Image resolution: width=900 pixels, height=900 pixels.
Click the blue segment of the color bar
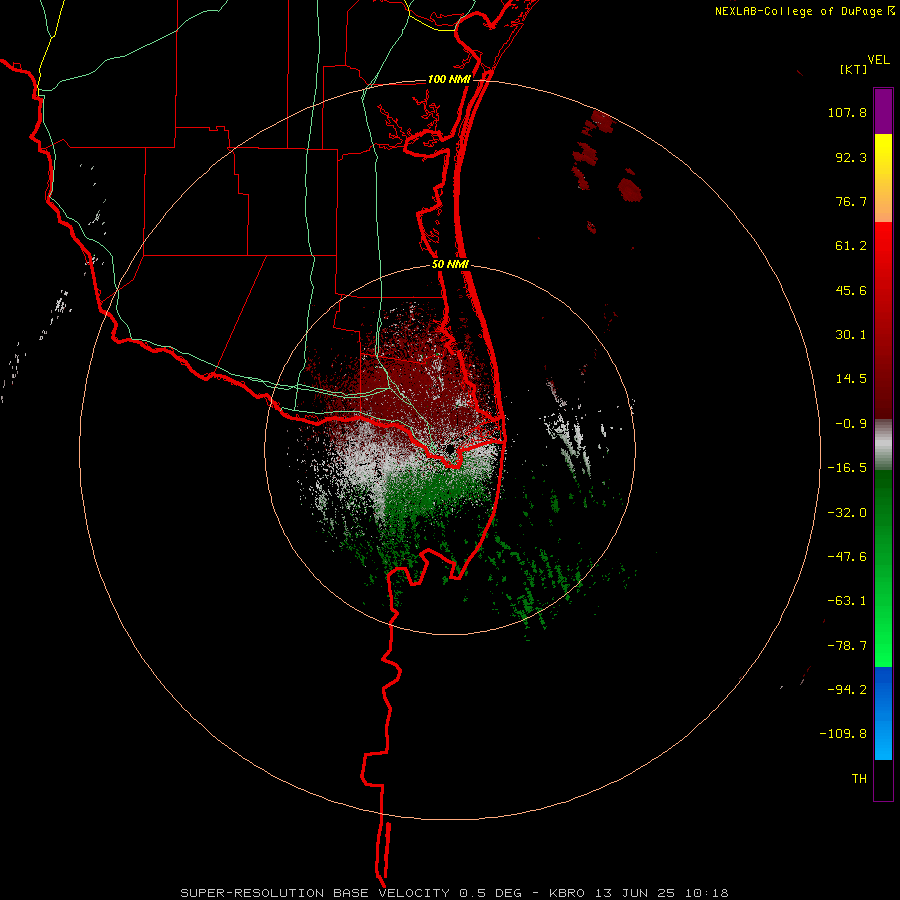(883, 713)
